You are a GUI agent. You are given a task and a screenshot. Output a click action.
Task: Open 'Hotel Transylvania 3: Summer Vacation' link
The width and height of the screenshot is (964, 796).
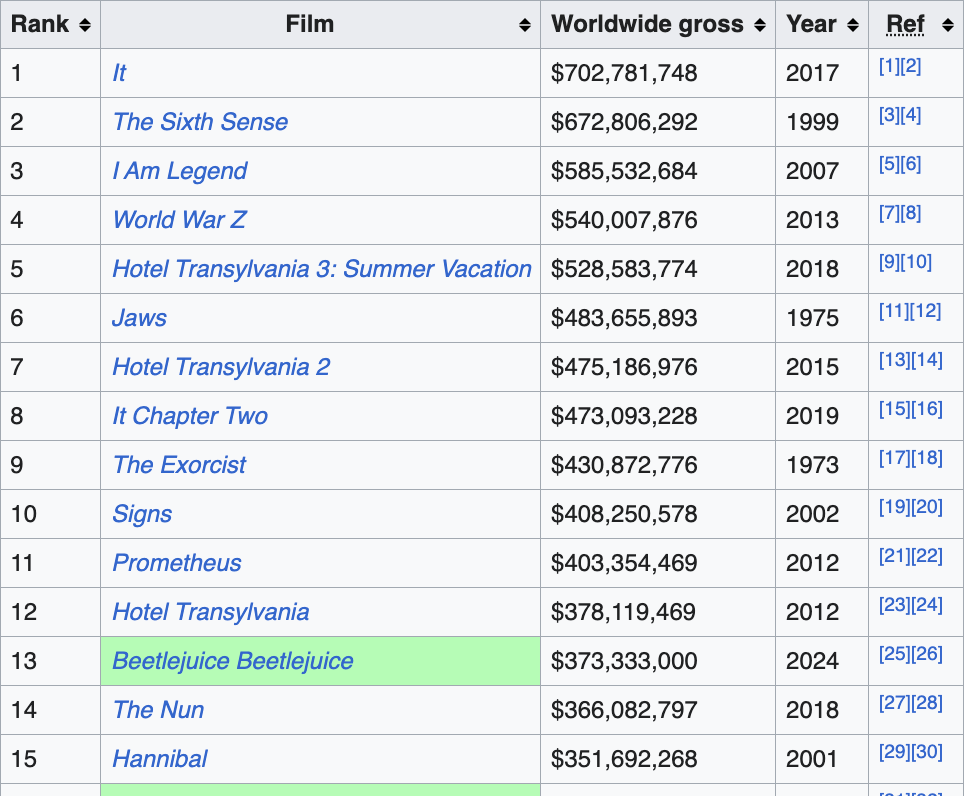click(322, 269)
